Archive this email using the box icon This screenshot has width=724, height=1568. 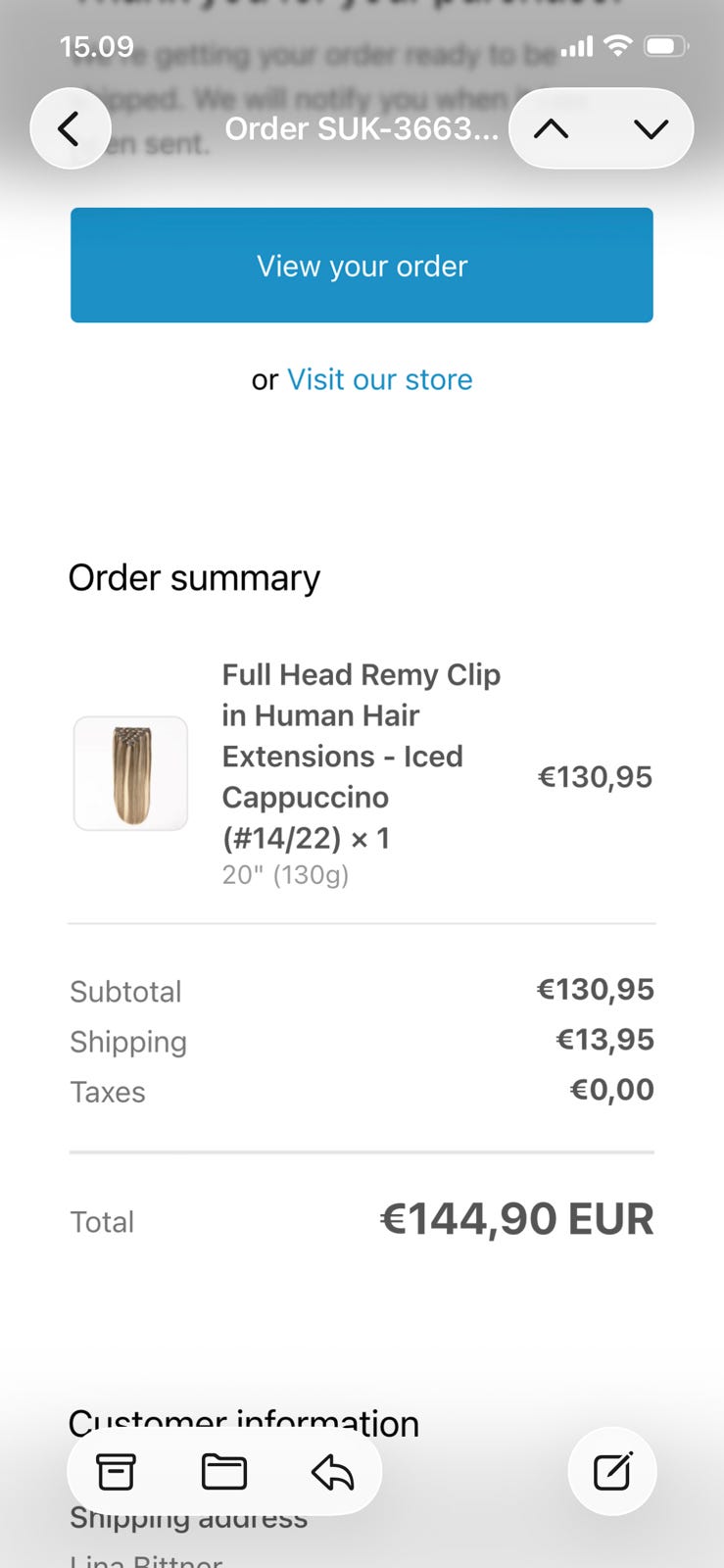click(x=116, y=1471)
